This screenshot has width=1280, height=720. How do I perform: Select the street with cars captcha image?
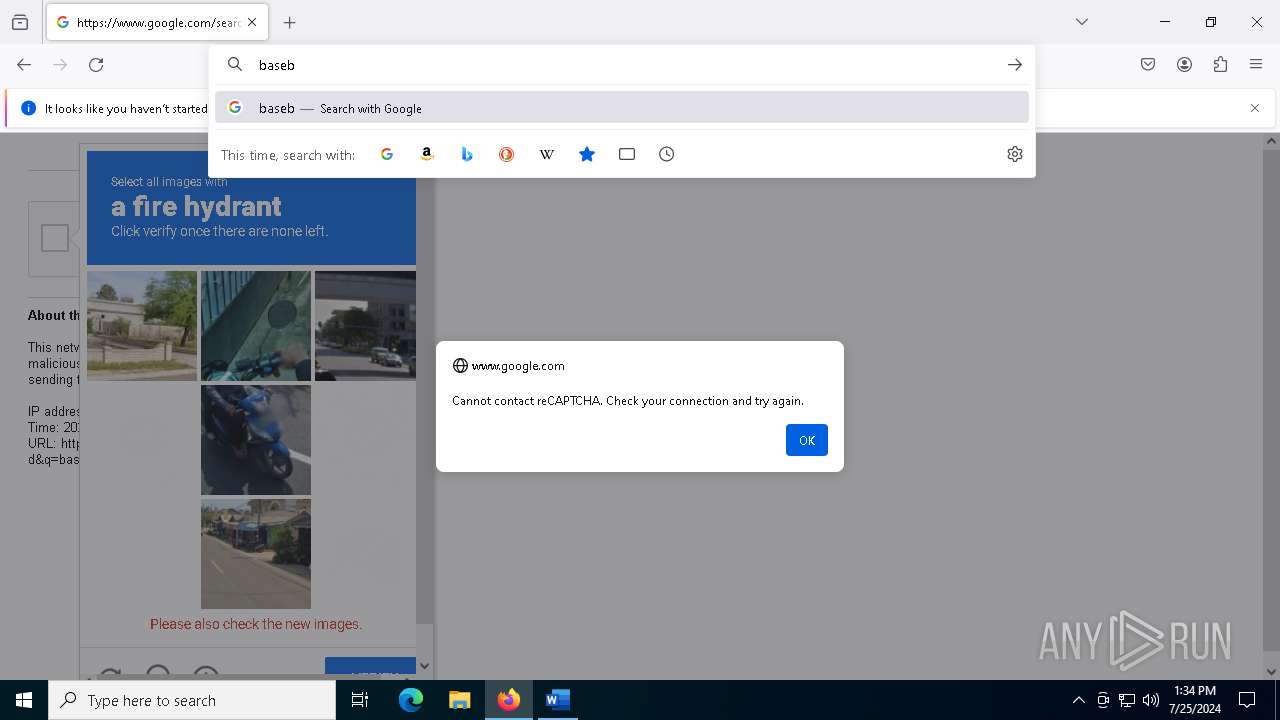(366, 326)
